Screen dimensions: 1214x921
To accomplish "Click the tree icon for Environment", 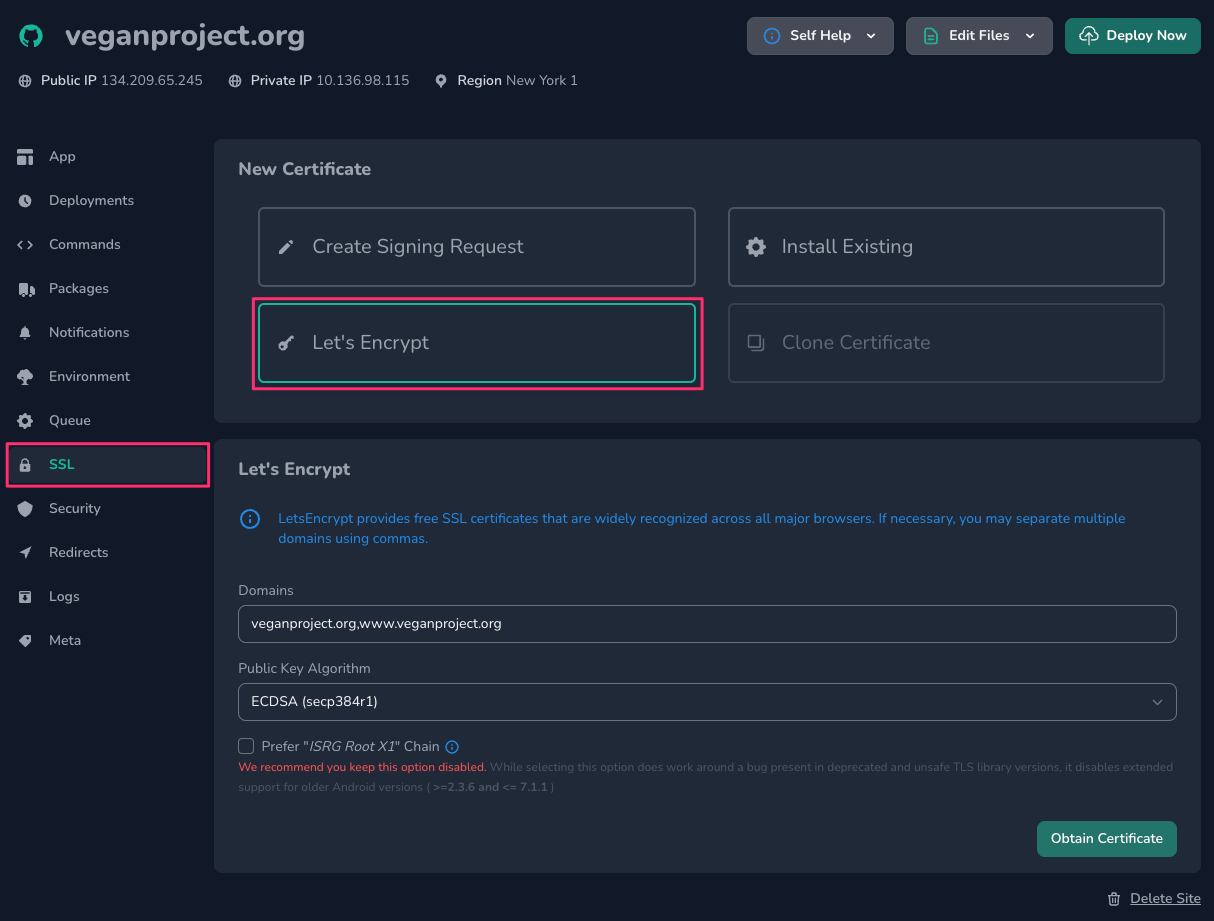I will click(26, 377).
